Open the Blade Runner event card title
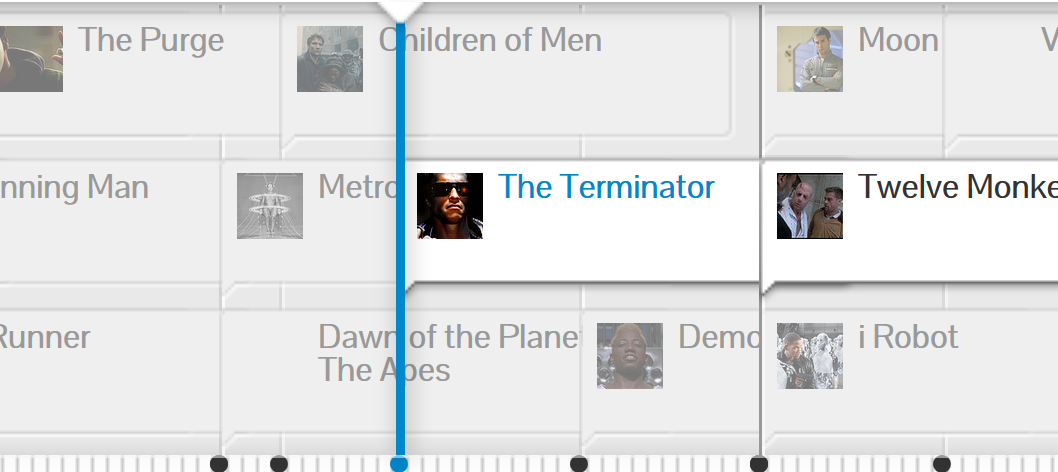This screenshot has height=472, width=1058. point(44,337)
